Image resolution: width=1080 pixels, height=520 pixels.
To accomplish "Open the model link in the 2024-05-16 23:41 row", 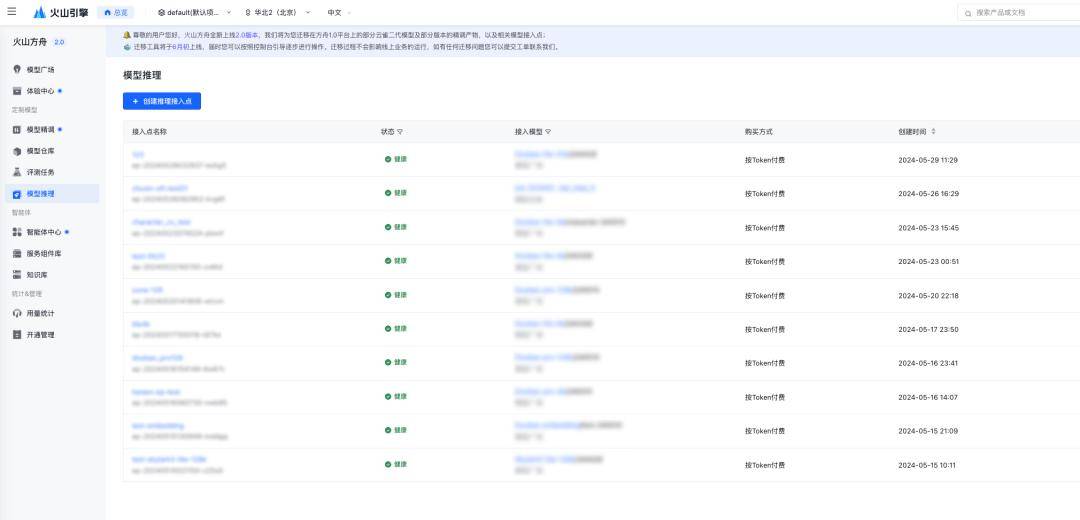I will pos(557,357).
